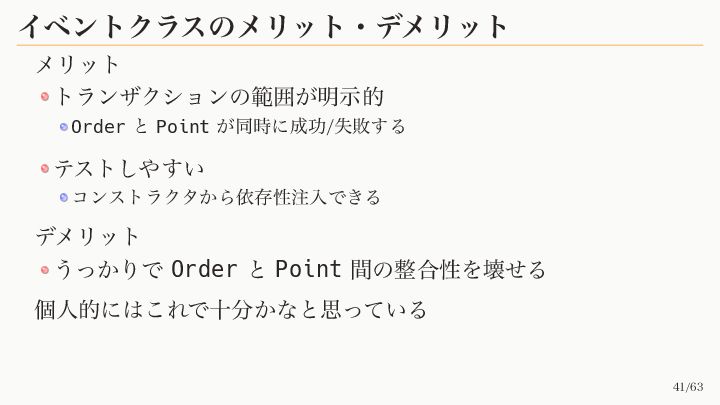Click the text コンストラクタから依存性注入できる
This screenshot has height=405, width=720.
[226, 197]
